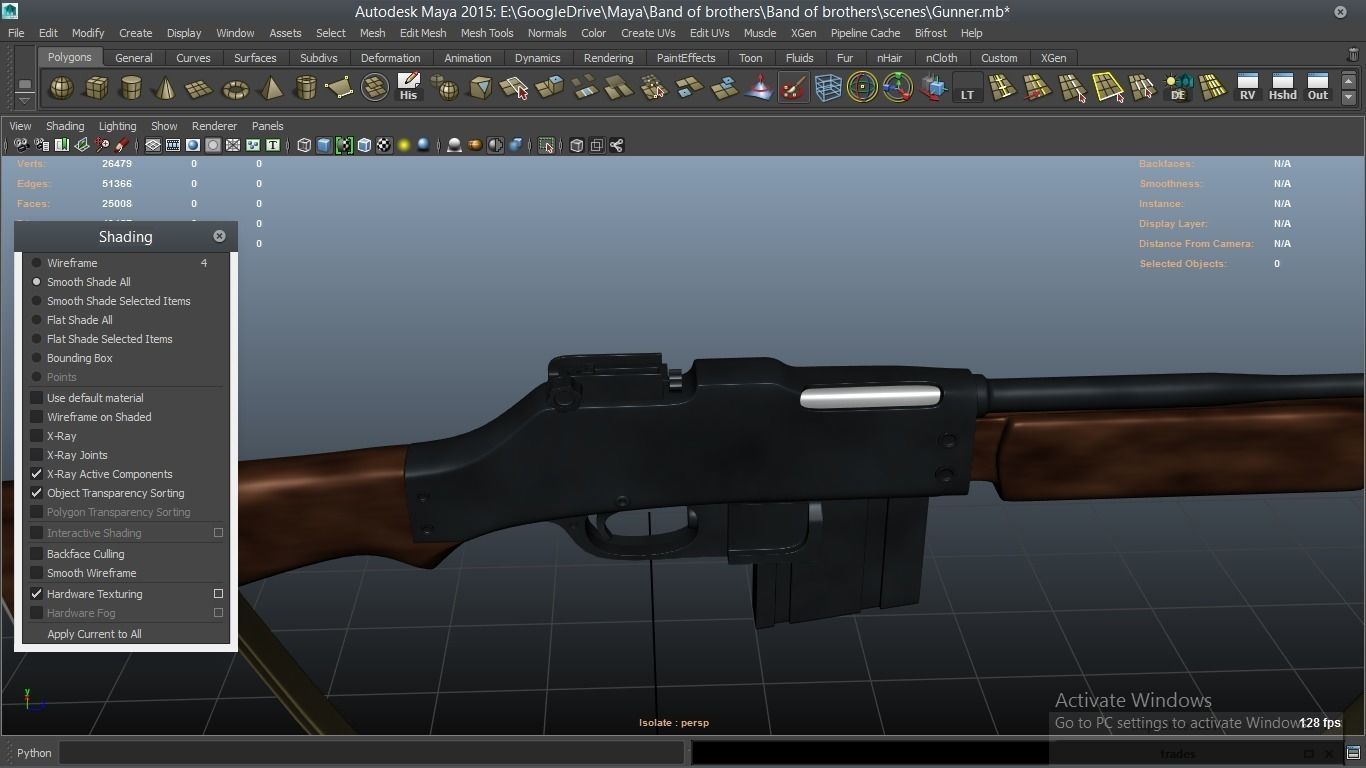This screenshot has height=768, width=1366.
Task: Switch to the Dynamics shelf tab
Action: (x=537, y=58)
